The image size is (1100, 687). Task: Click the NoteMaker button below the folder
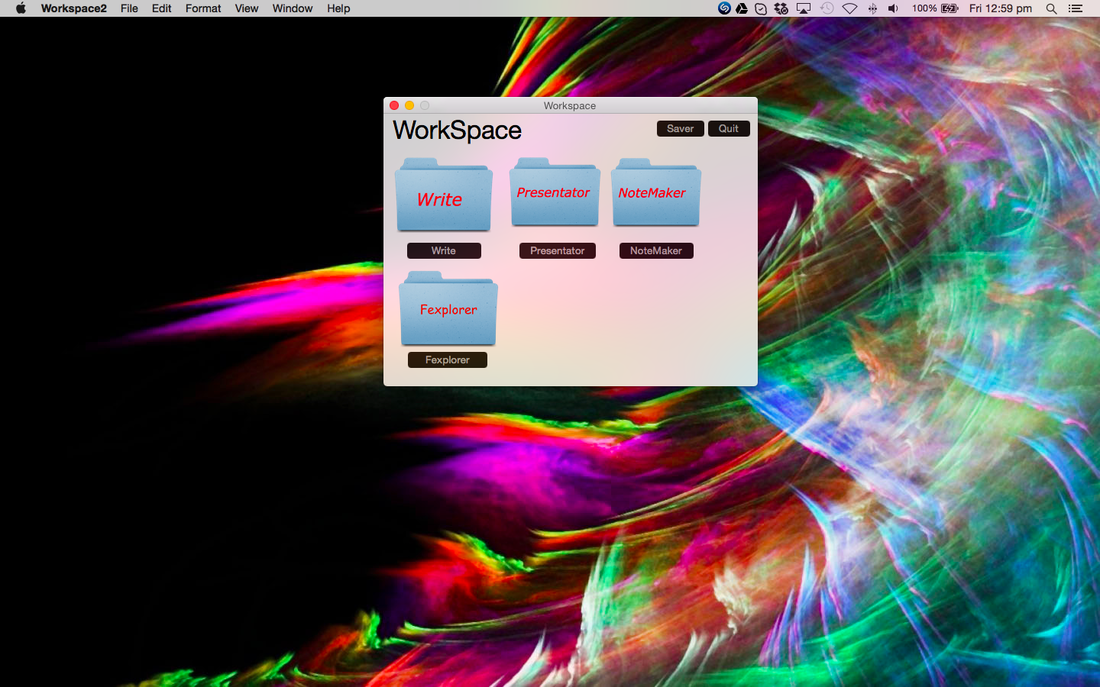(656, 251)
